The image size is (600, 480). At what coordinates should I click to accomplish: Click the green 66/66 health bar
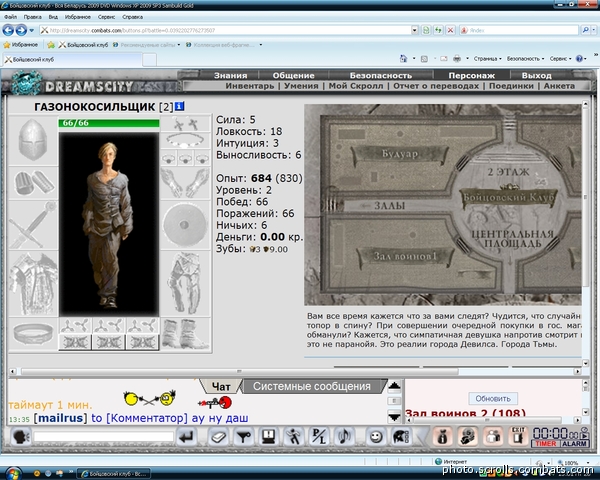pyautogui.click(x=109, y=123)
